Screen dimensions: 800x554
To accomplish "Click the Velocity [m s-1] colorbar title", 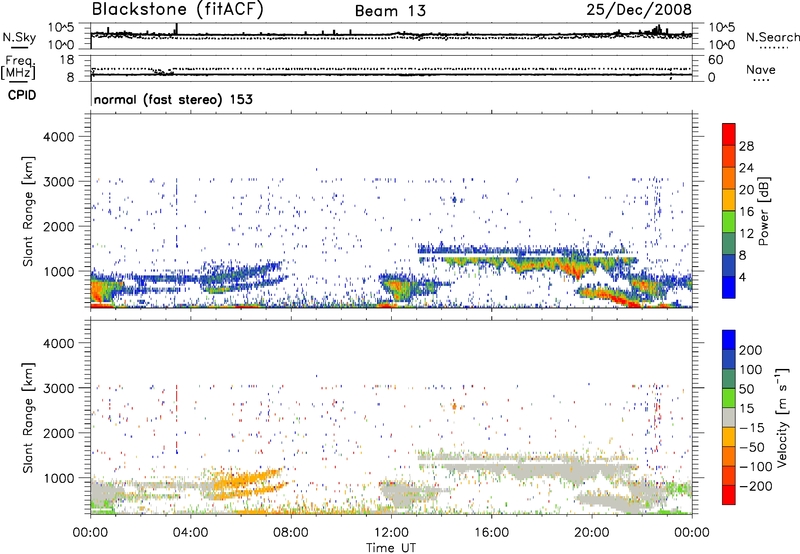I will pos(782,417).
